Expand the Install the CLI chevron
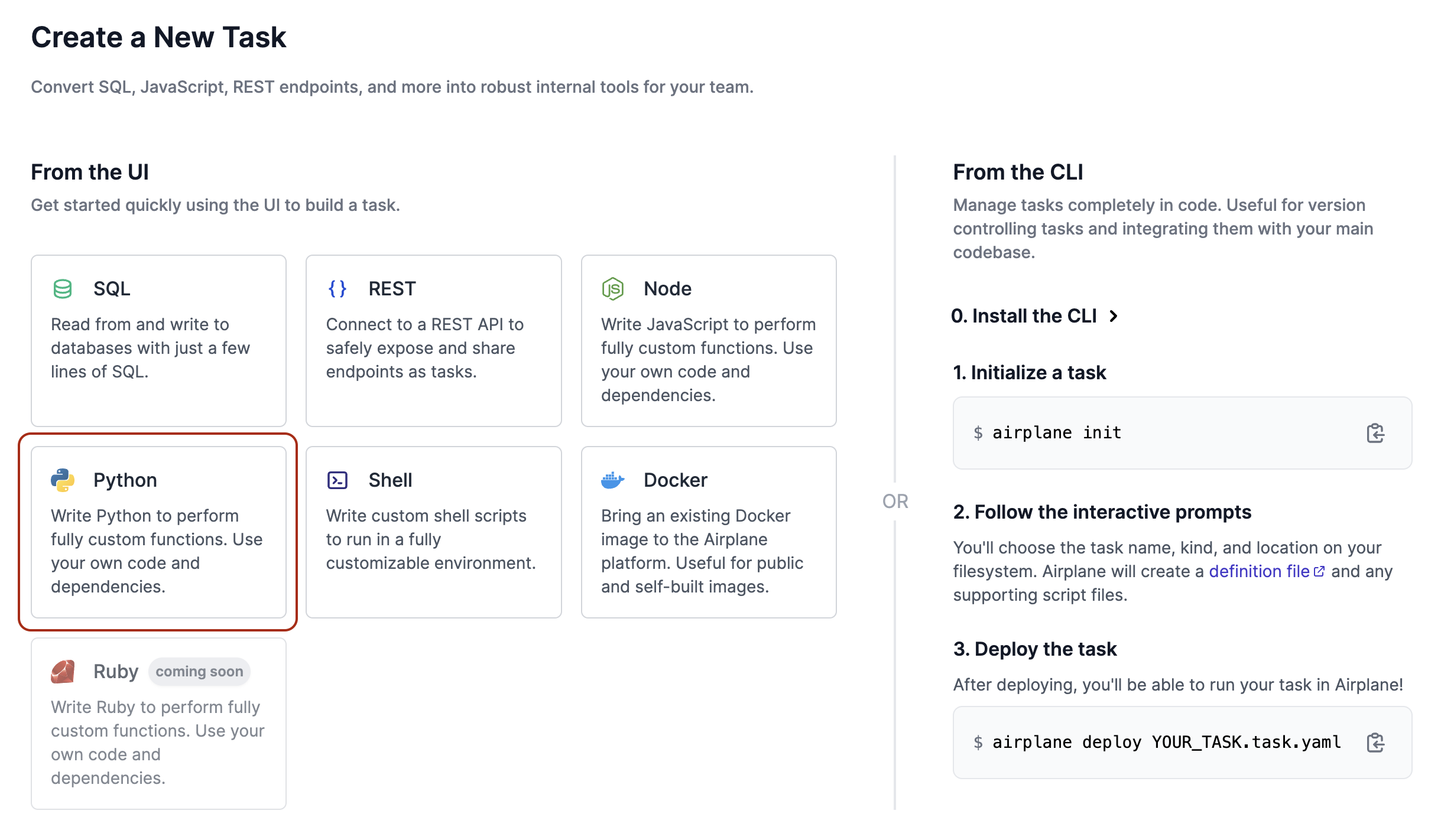1441x840 pixels. click(1114, 316)
